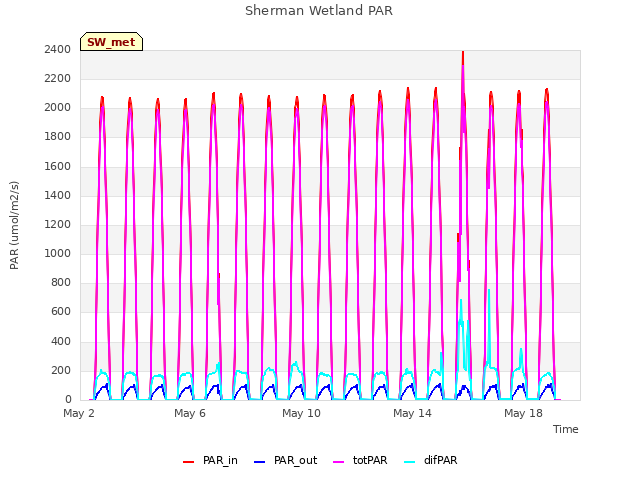Click the 1400 y-axis tick label
640x480 pixels.
pos(58,195)
